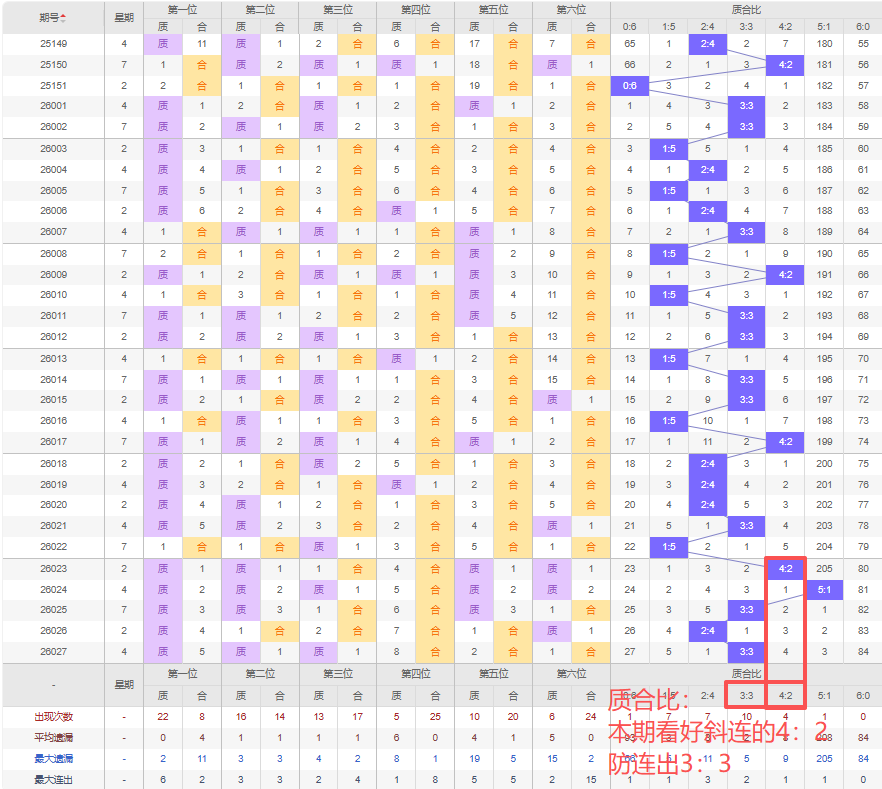Click the highlighted 3:3 cell in row 26021
Image resolution: width=882 pixels, height=789 pixels.
(x=746, y=526)
